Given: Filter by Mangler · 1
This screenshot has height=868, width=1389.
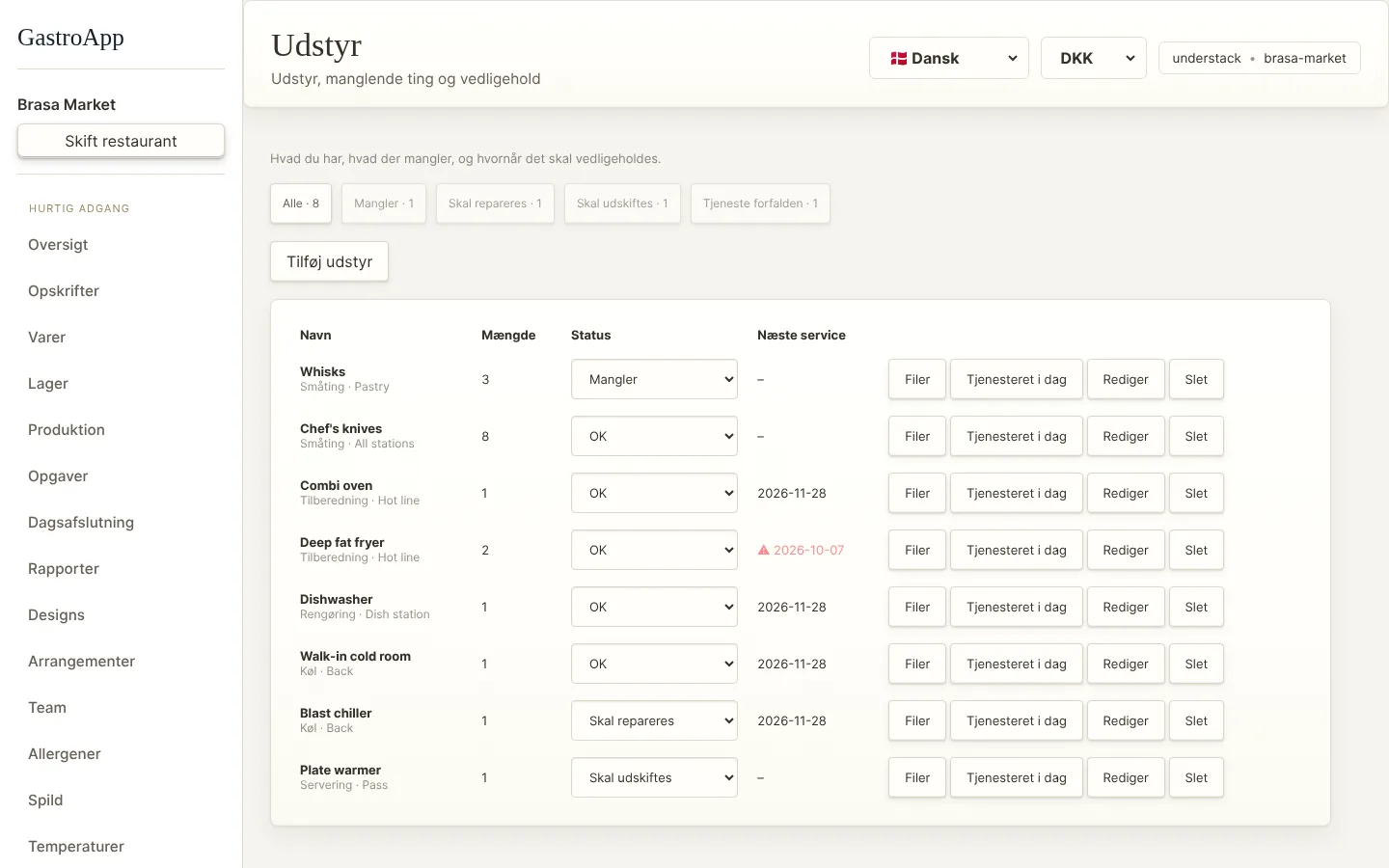Looking at the screenshot, I should pyautogui.click(x=384, y=203).
